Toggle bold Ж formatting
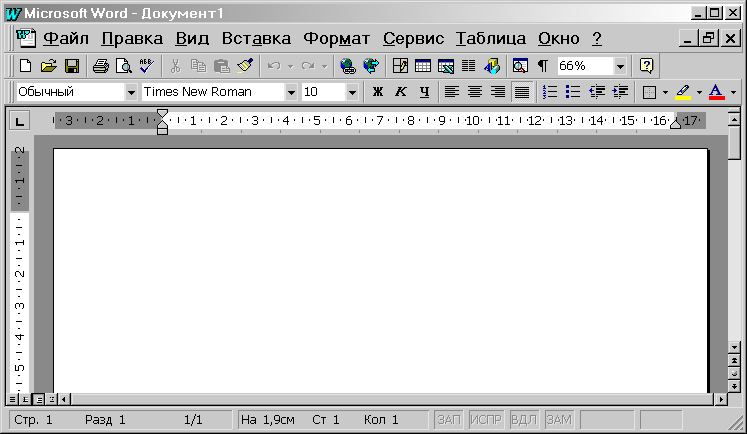The height and width of the screenshot is (434, 747). [x=378, y=91]
